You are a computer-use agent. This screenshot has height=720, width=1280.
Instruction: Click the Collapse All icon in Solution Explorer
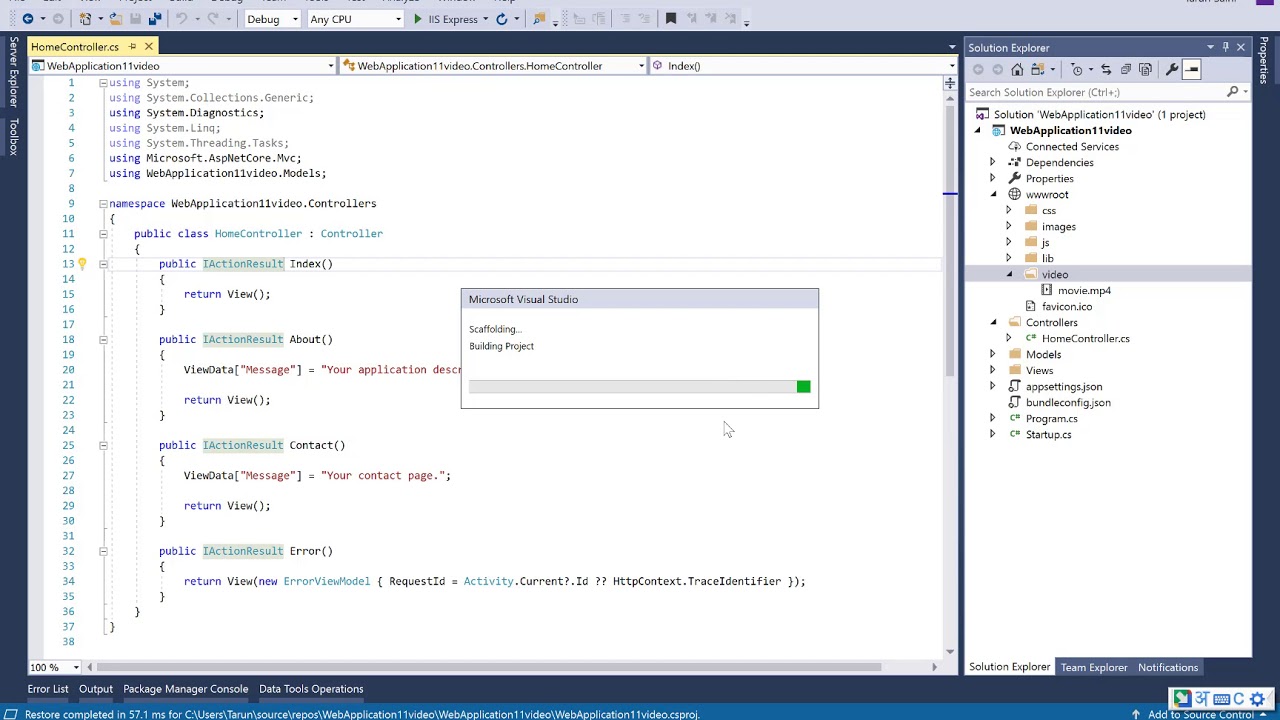pyautogui.click(x=1126, y=70)
